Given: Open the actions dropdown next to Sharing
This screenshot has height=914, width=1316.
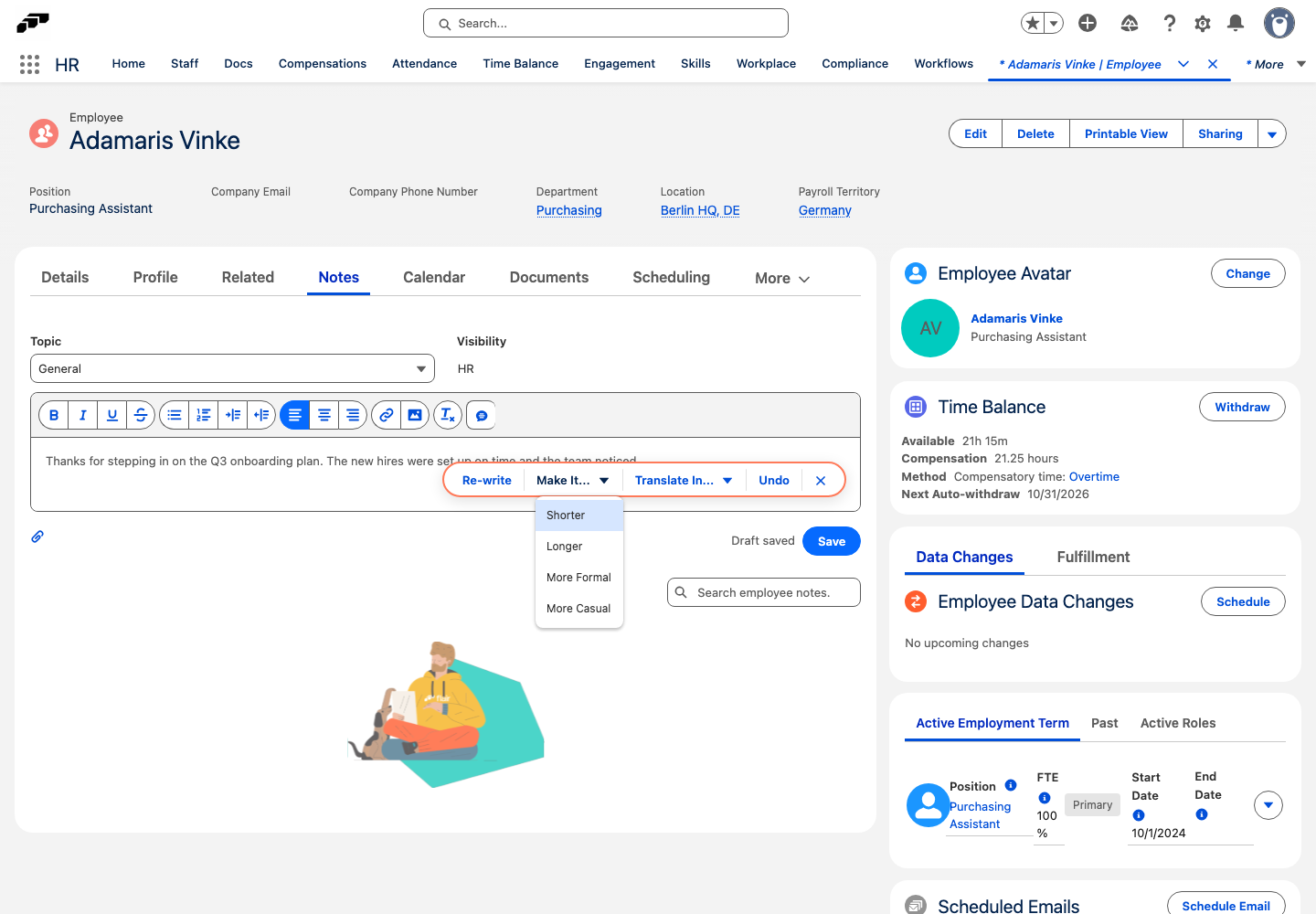Looking at the screenshot, I should (1272, 133).
